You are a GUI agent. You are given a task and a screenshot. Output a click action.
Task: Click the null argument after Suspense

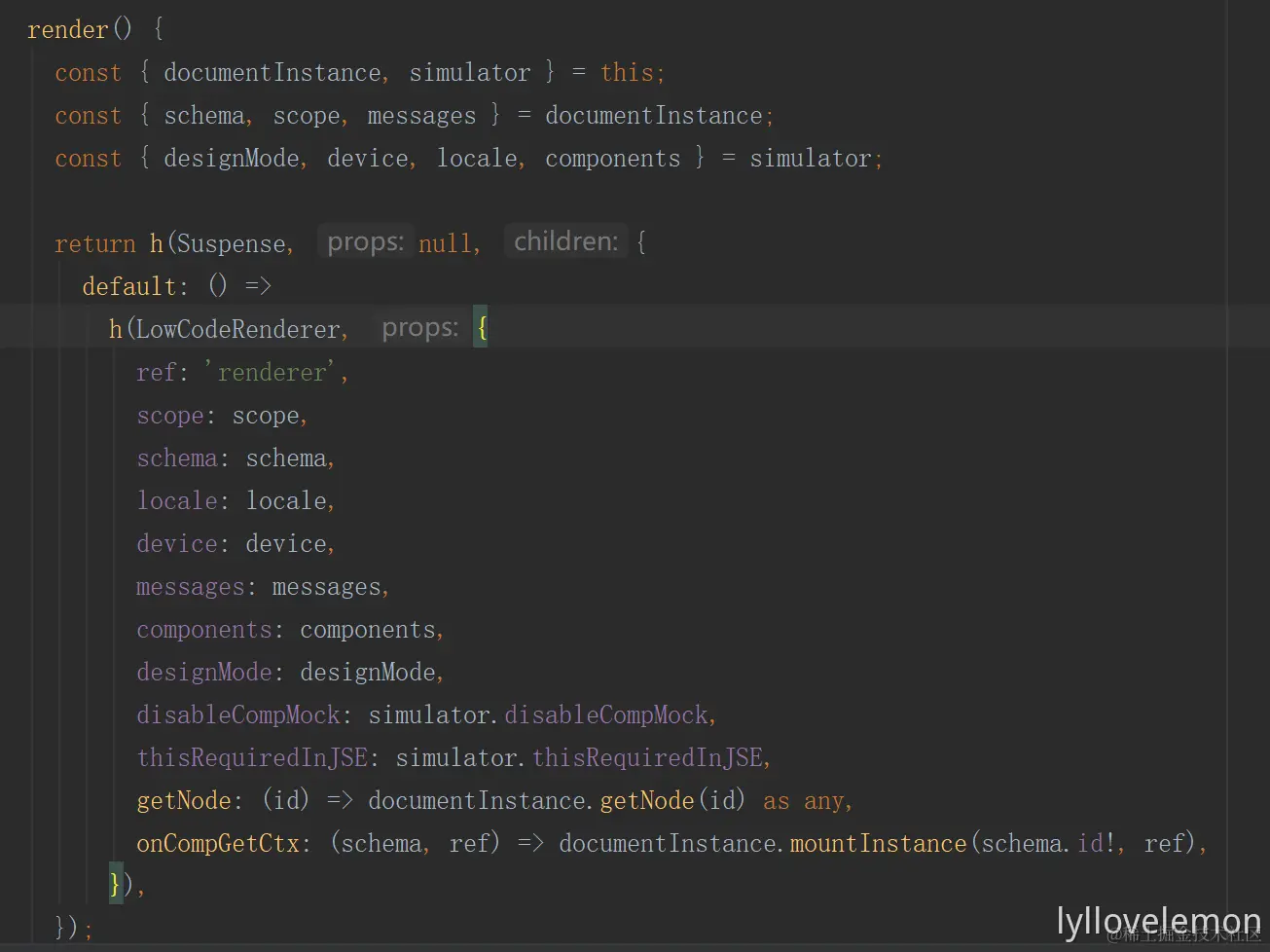click(x=445, y=243)
